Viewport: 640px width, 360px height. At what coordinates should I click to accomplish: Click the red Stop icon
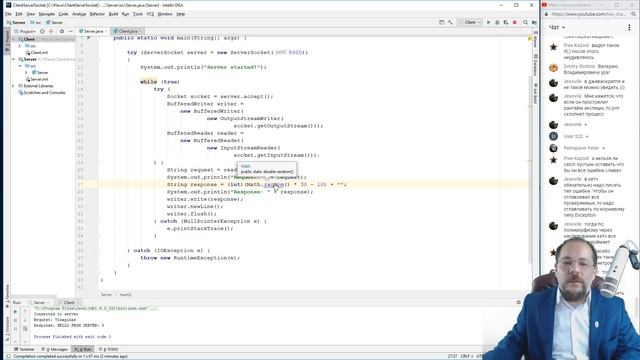coord(515,22)
